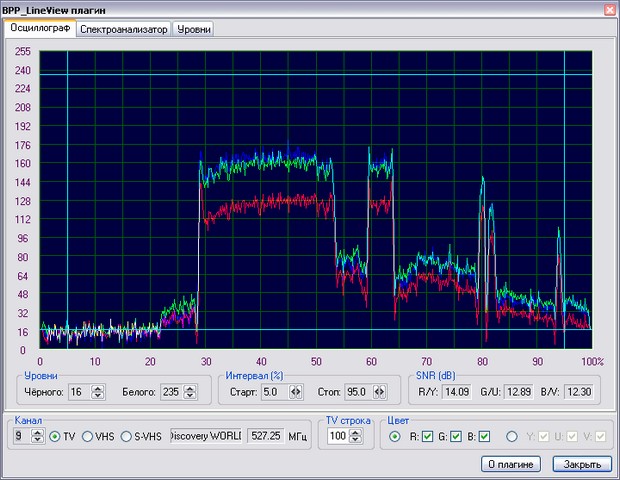Increase the TV строка line number
Screen dimensions: 620x480
[355, 433]
